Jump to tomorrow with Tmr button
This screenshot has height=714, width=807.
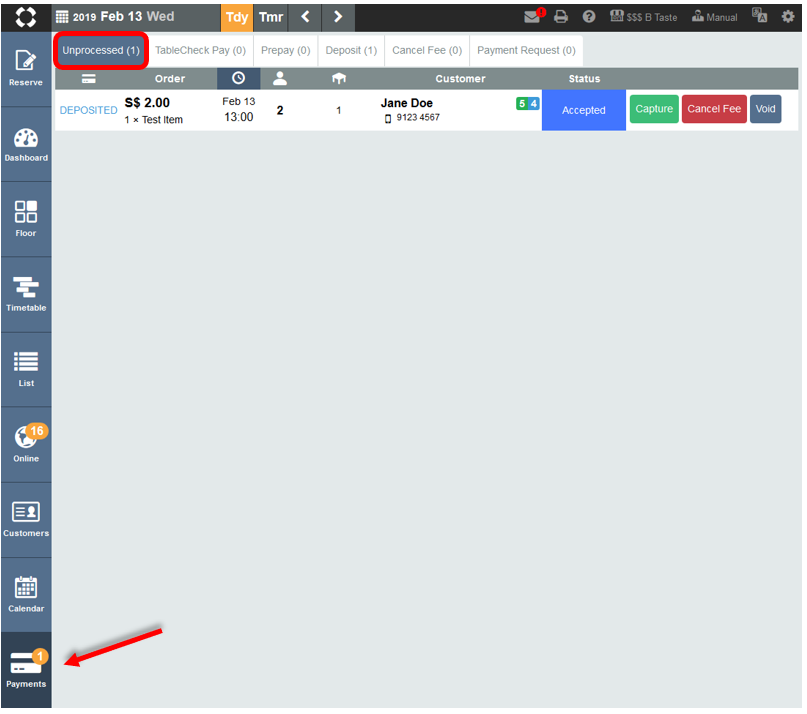click(271, 17)
